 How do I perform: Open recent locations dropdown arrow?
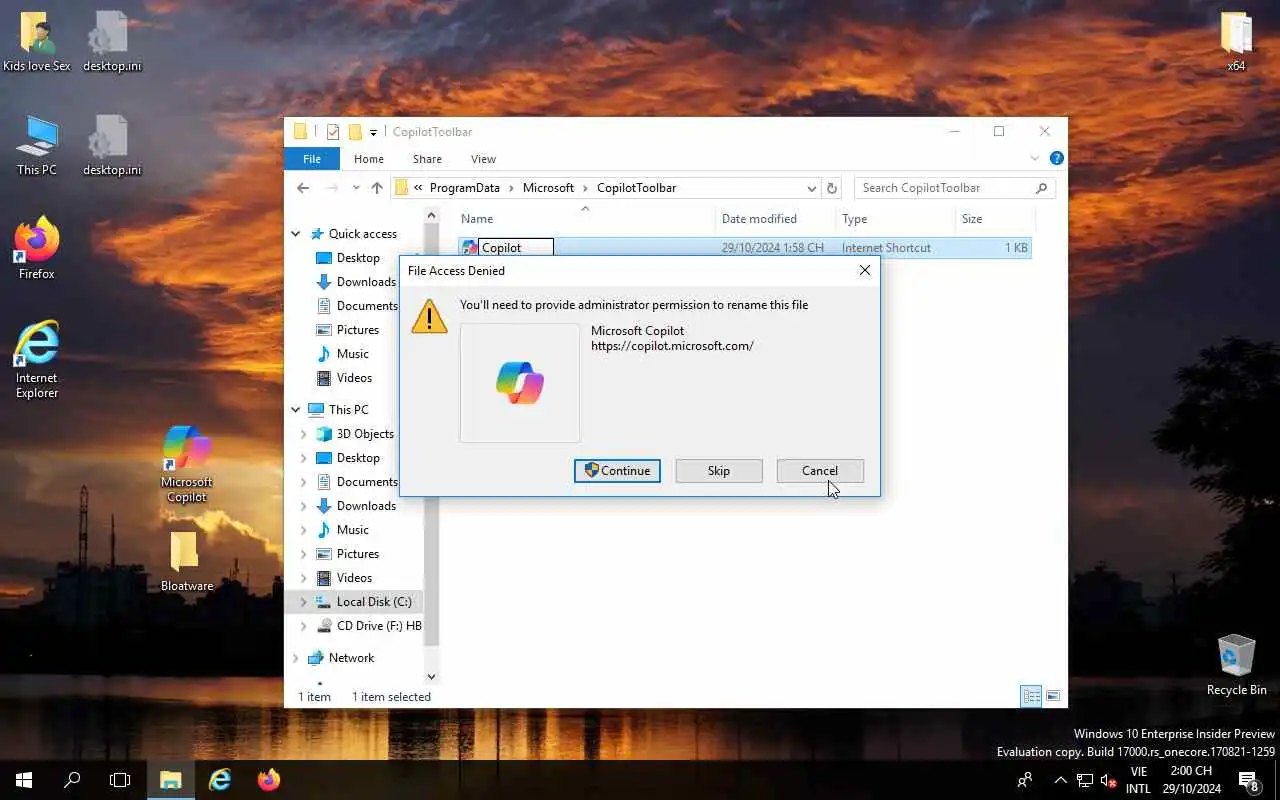click(x=356, y=188)
